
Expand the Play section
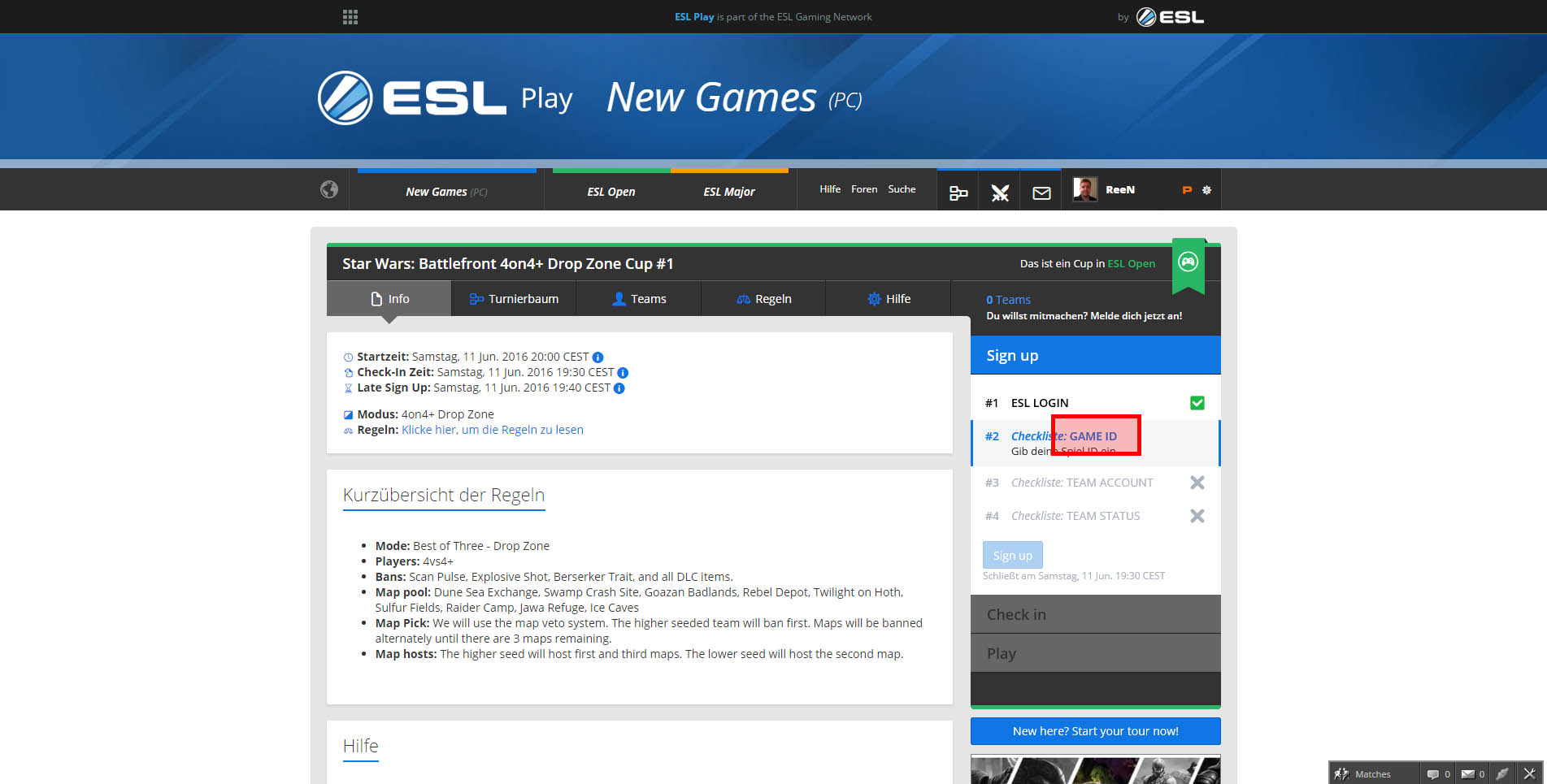point(1095,654)
